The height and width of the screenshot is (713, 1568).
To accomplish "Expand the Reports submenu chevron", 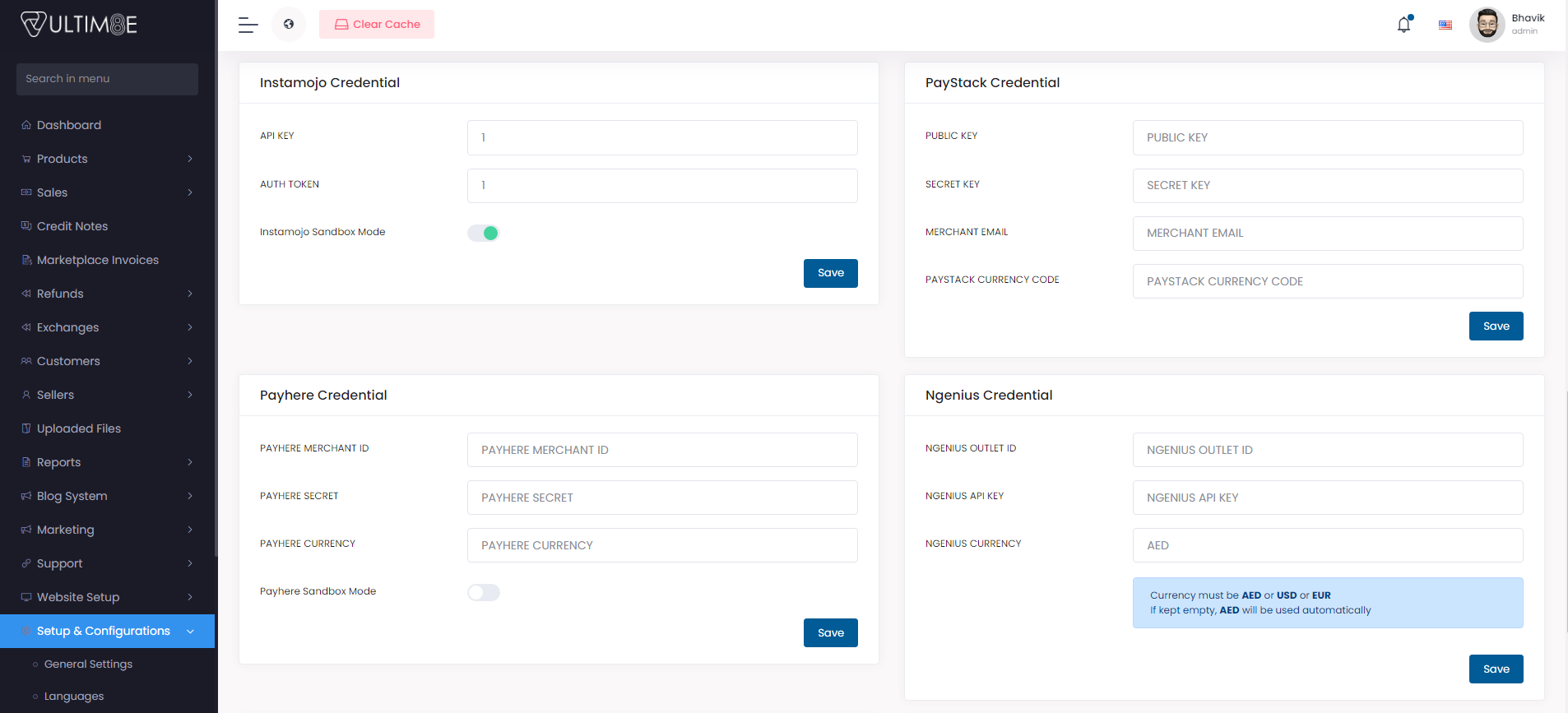I will point(190,462).
